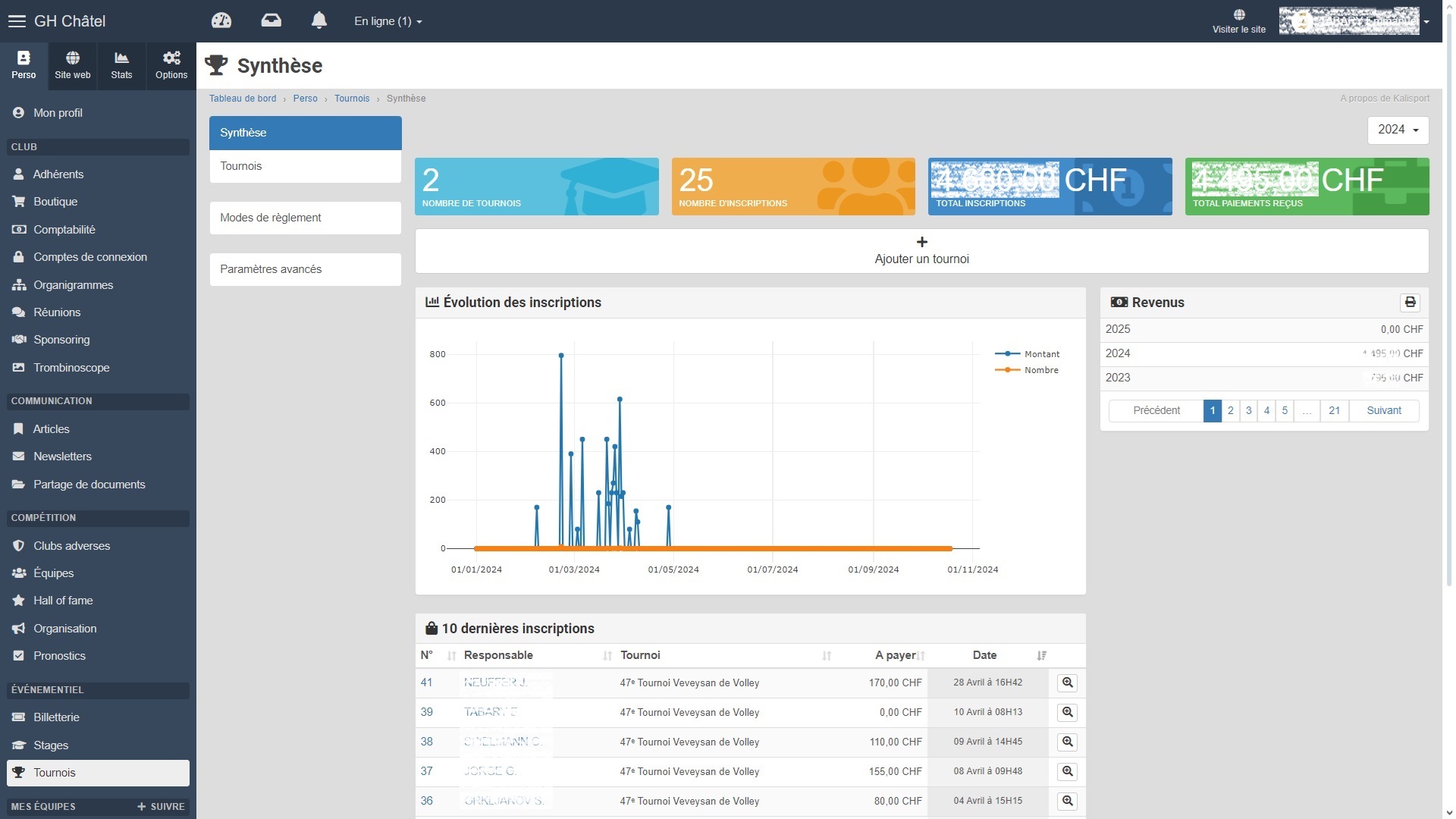The width and height of the screenshot is (1456, 819).
Task: Expand the En ligne (1) dropdown
Action: (388, 21)
